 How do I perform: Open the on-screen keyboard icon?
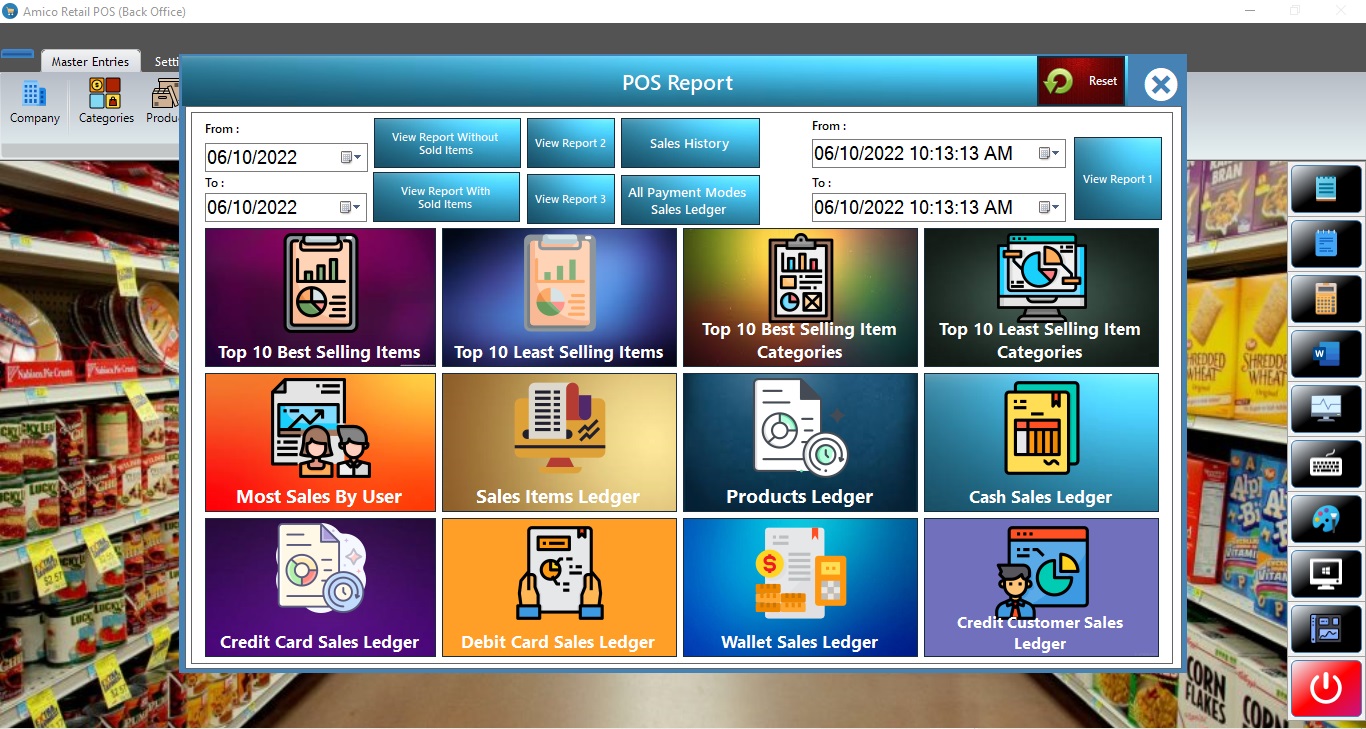(x=1326, y=464)
